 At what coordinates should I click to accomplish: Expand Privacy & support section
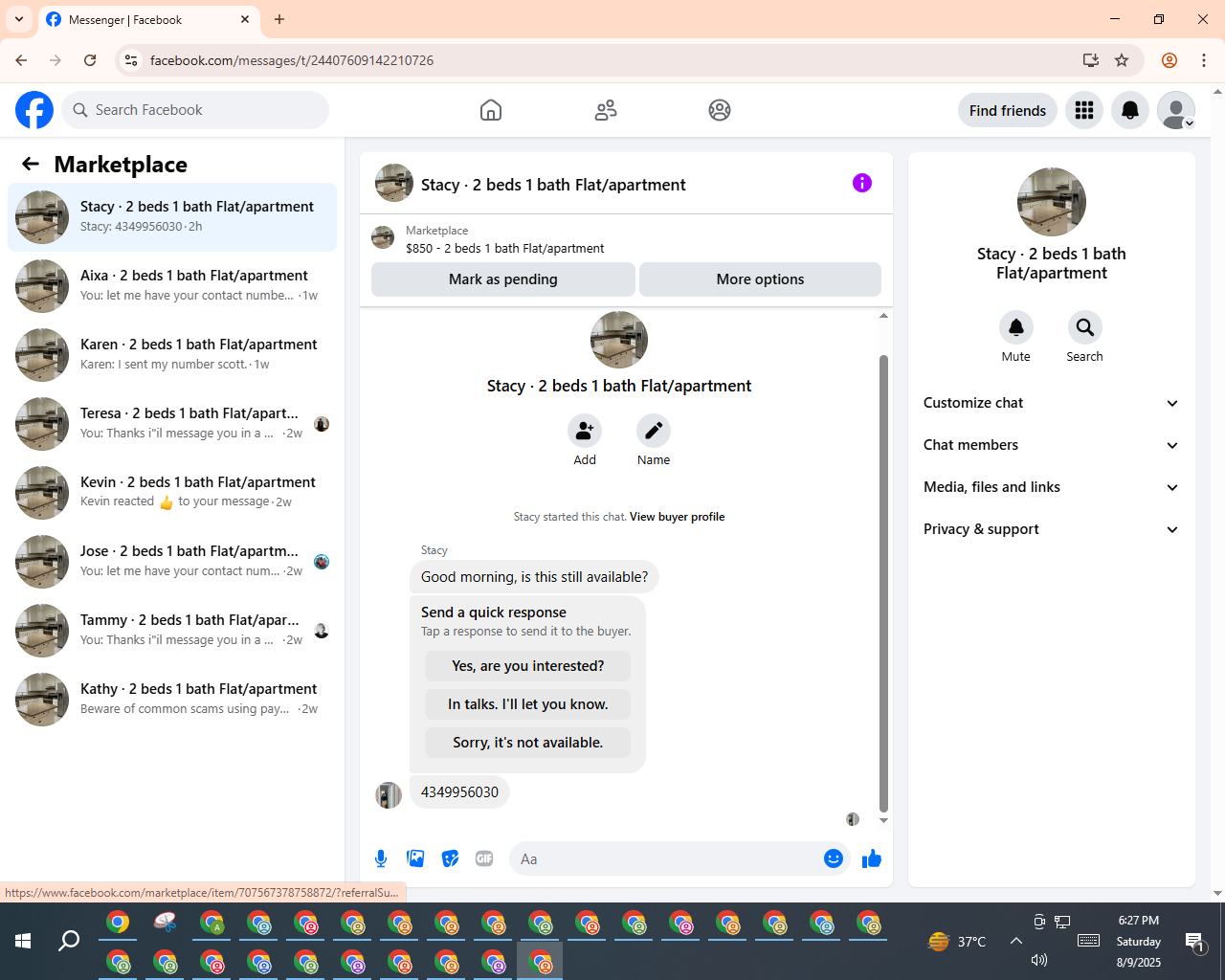coord(1051,529)
